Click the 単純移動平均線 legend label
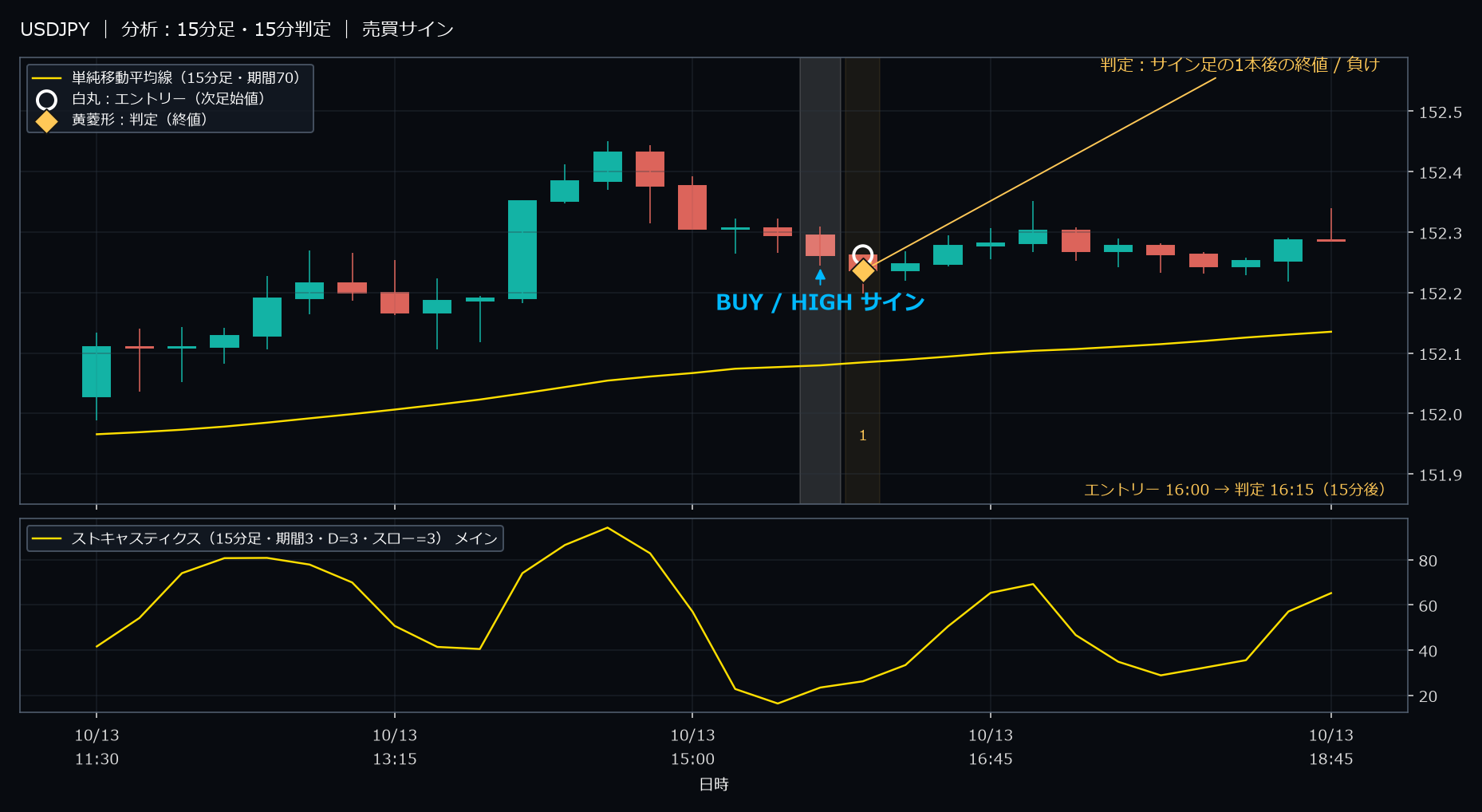Screen dimensions: 1482x812 click(x=186, y=77)
